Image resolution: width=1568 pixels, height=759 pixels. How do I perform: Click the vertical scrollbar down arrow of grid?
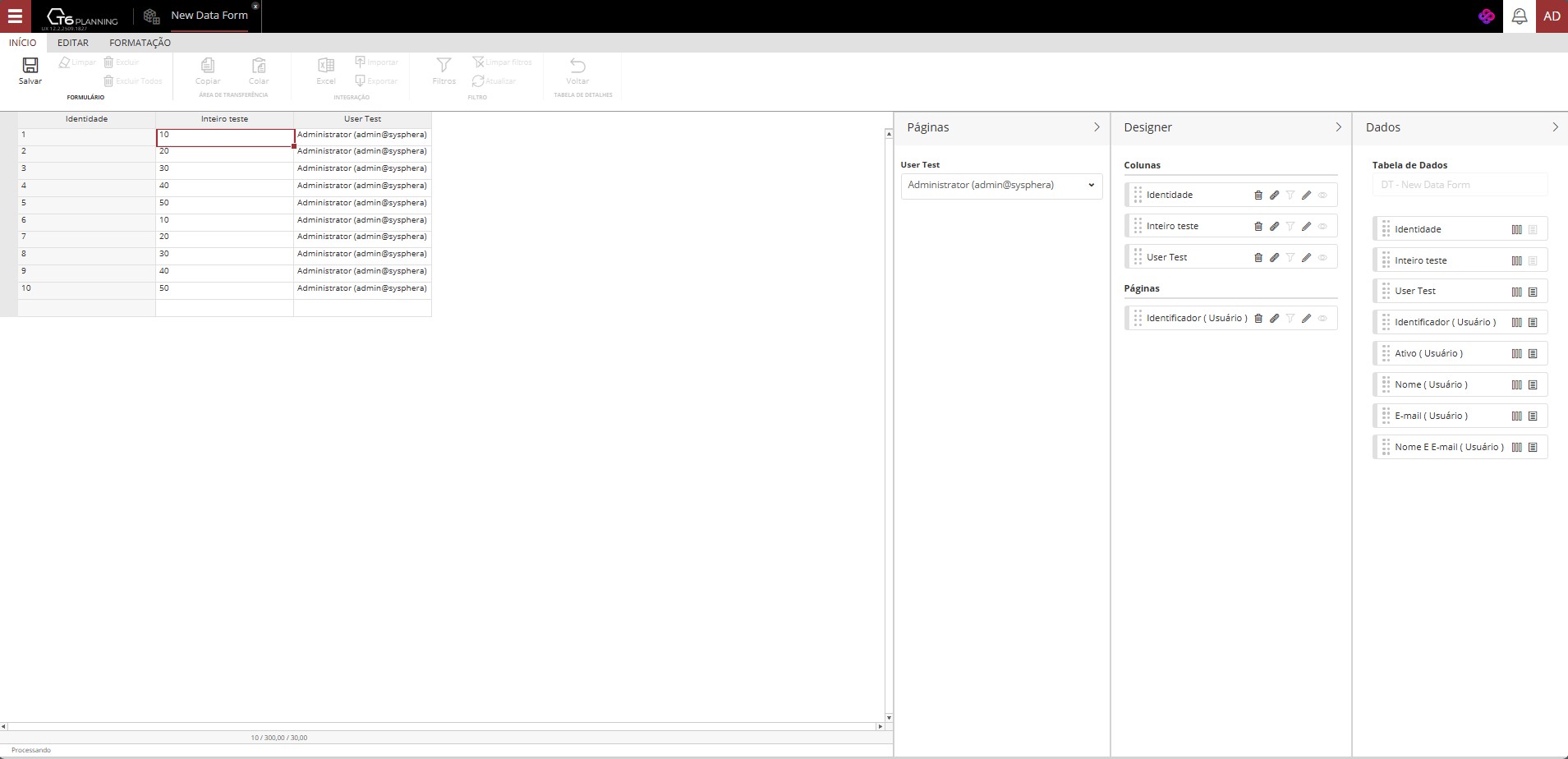click(x=889, y=718)
